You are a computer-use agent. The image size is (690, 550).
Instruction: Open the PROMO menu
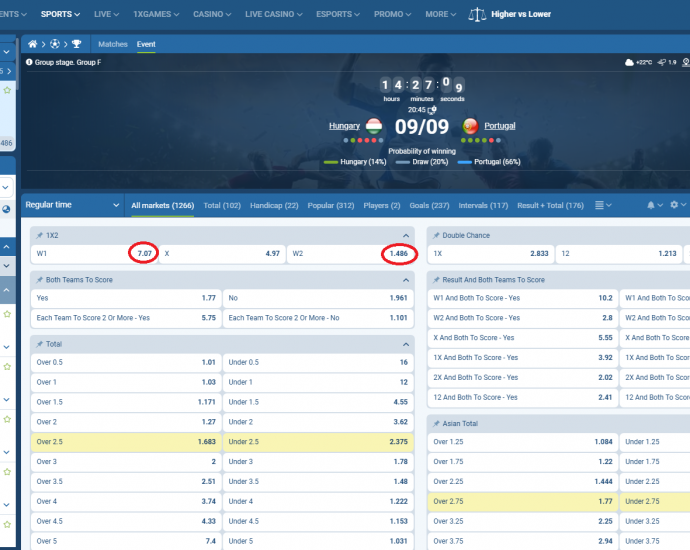click(x=392, y=14)
